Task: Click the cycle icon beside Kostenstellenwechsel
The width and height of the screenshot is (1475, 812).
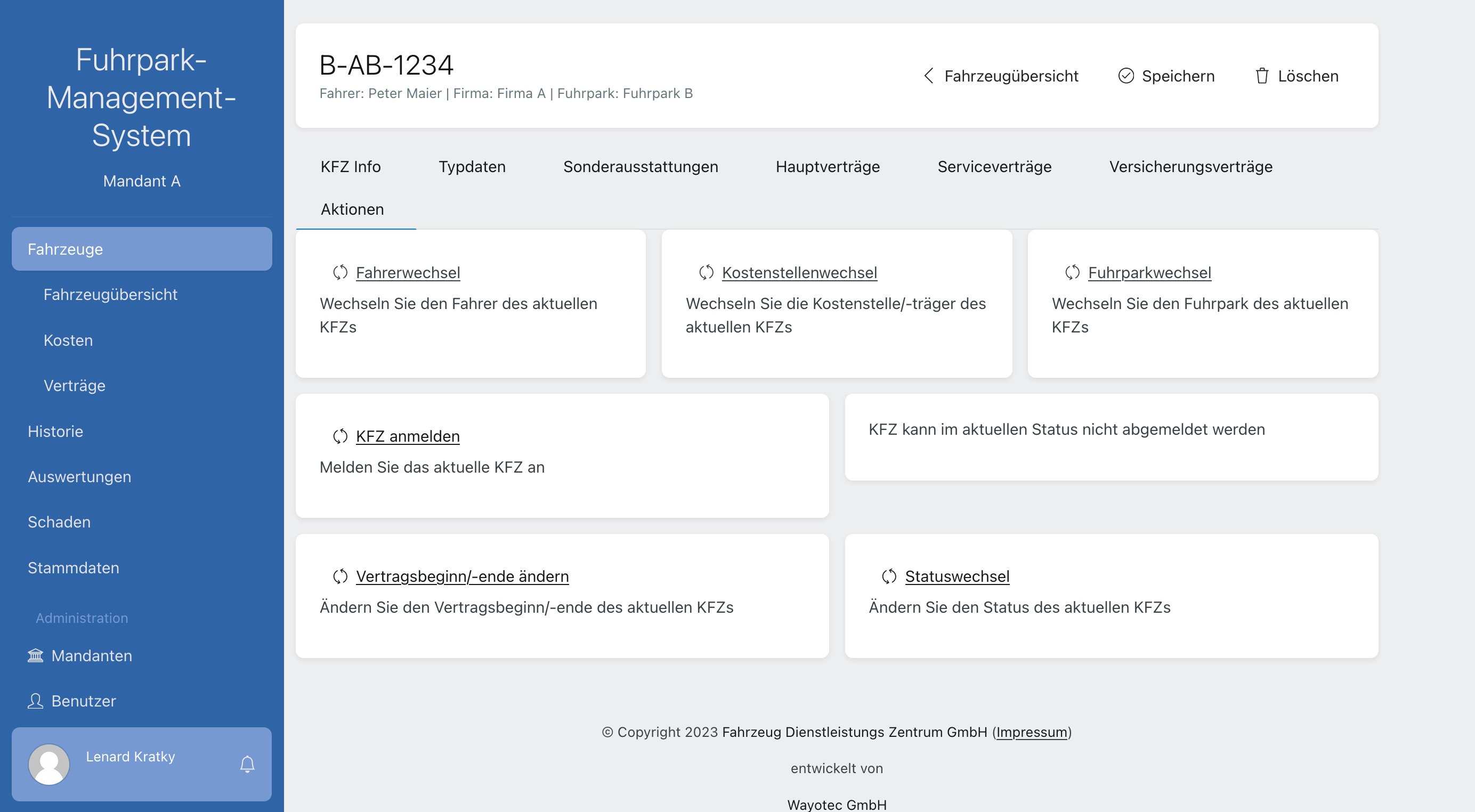Action: [x=706, y=273]
